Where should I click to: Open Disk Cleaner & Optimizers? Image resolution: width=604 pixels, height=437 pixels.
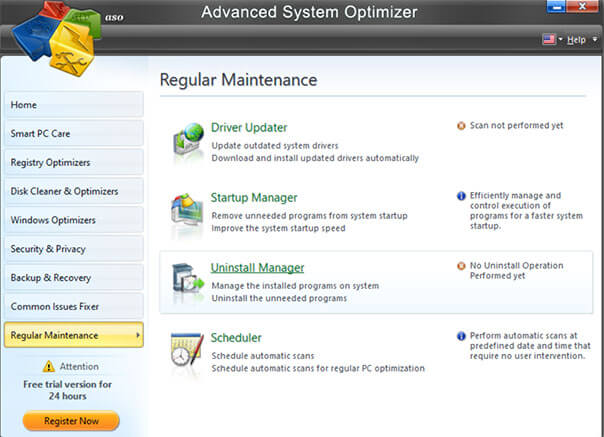[x=74, y=191]
